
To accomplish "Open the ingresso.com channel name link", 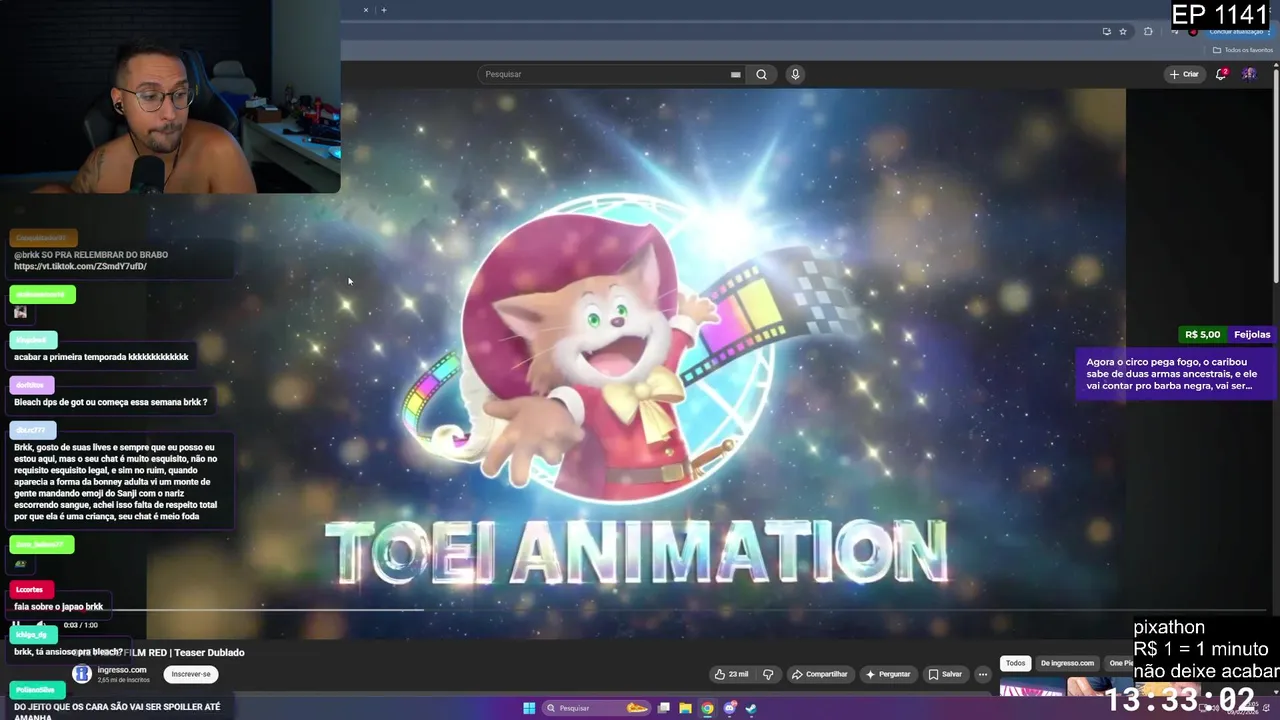I will (x=122, y=670).
